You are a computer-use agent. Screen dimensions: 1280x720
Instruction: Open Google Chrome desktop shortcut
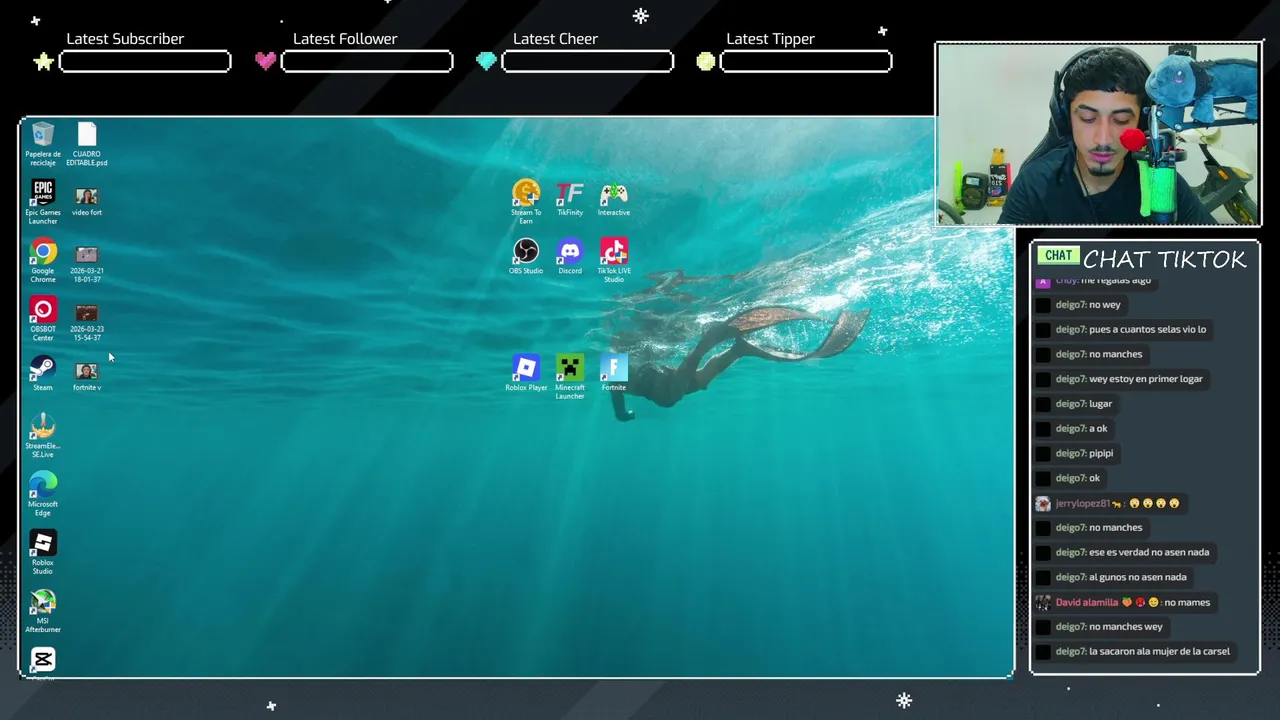pos(43,260)
